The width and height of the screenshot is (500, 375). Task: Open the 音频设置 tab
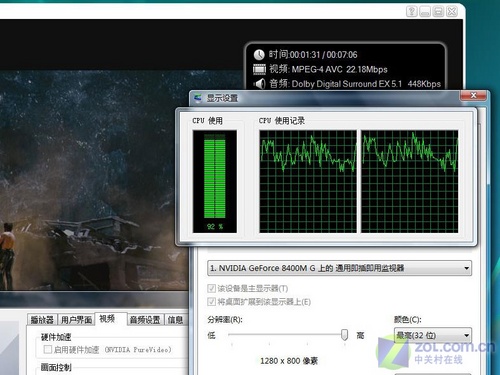[x=145, y=320]
